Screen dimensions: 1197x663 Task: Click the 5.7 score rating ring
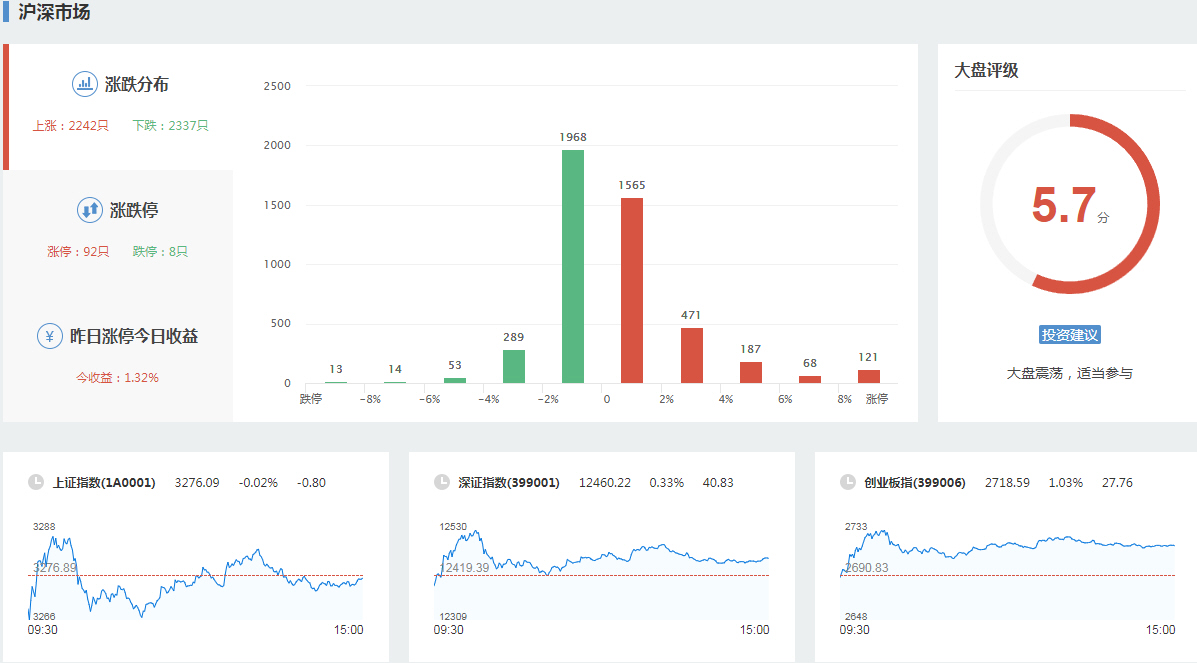[x=1069, y=205]
